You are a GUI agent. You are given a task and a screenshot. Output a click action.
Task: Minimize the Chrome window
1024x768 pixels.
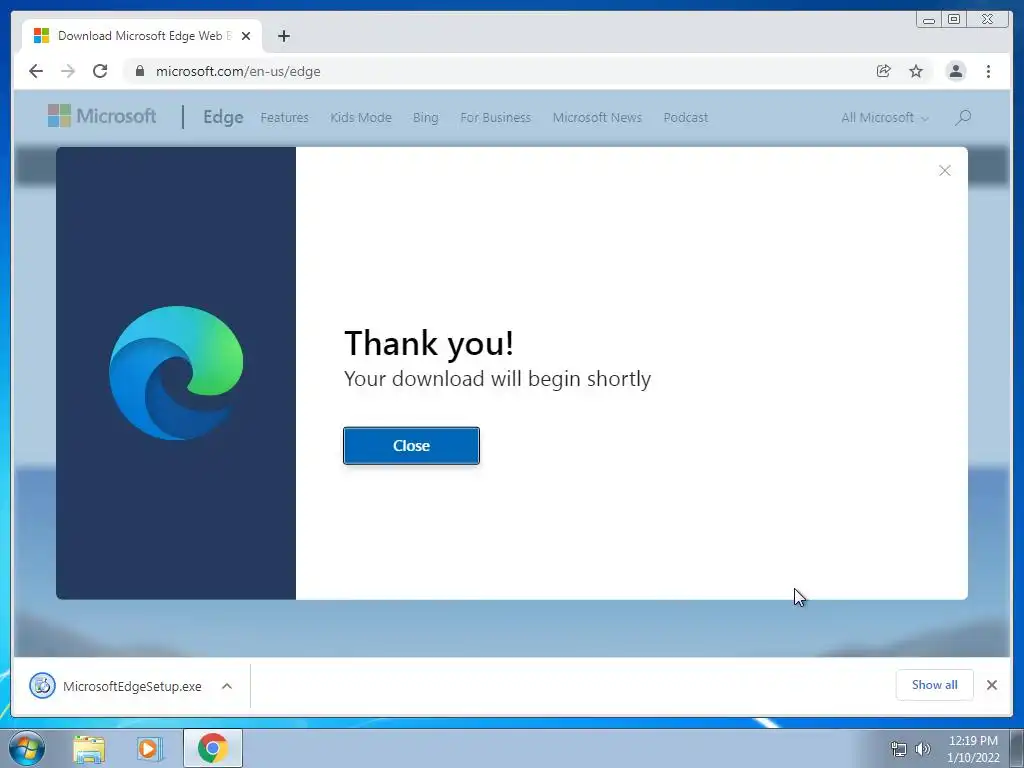coord(929,20)
